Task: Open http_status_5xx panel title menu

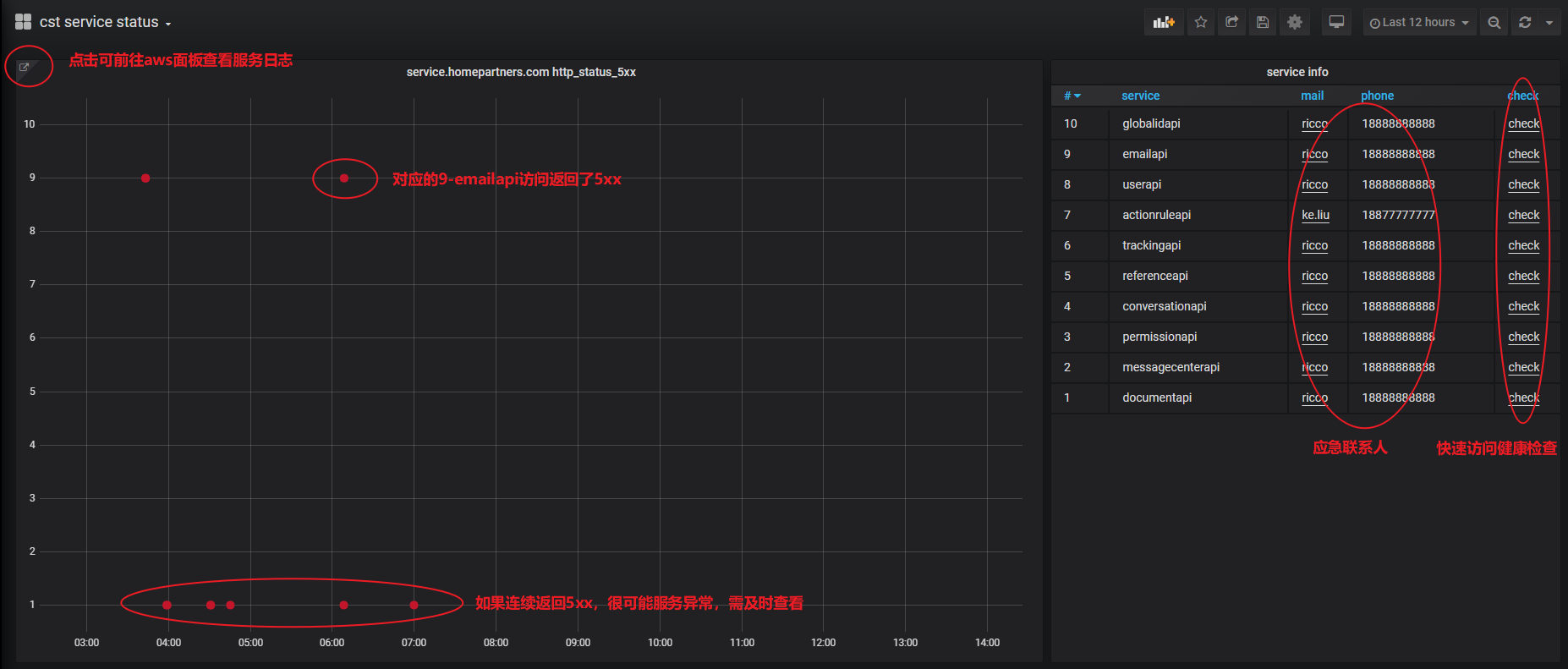Action: click(521, 72)
